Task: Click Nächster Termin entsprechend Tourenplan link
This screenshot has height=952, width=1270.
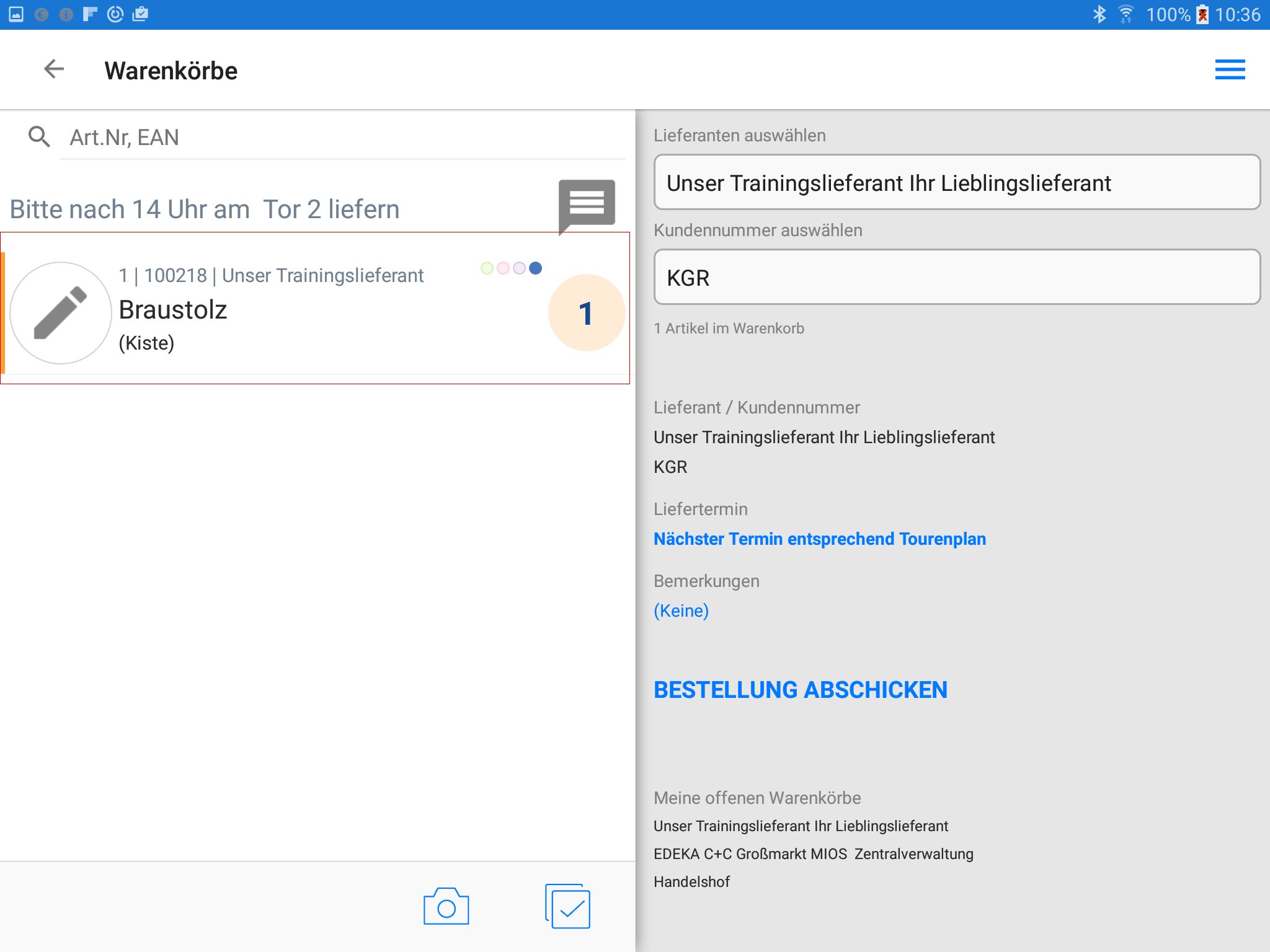Action: [819, 539]
